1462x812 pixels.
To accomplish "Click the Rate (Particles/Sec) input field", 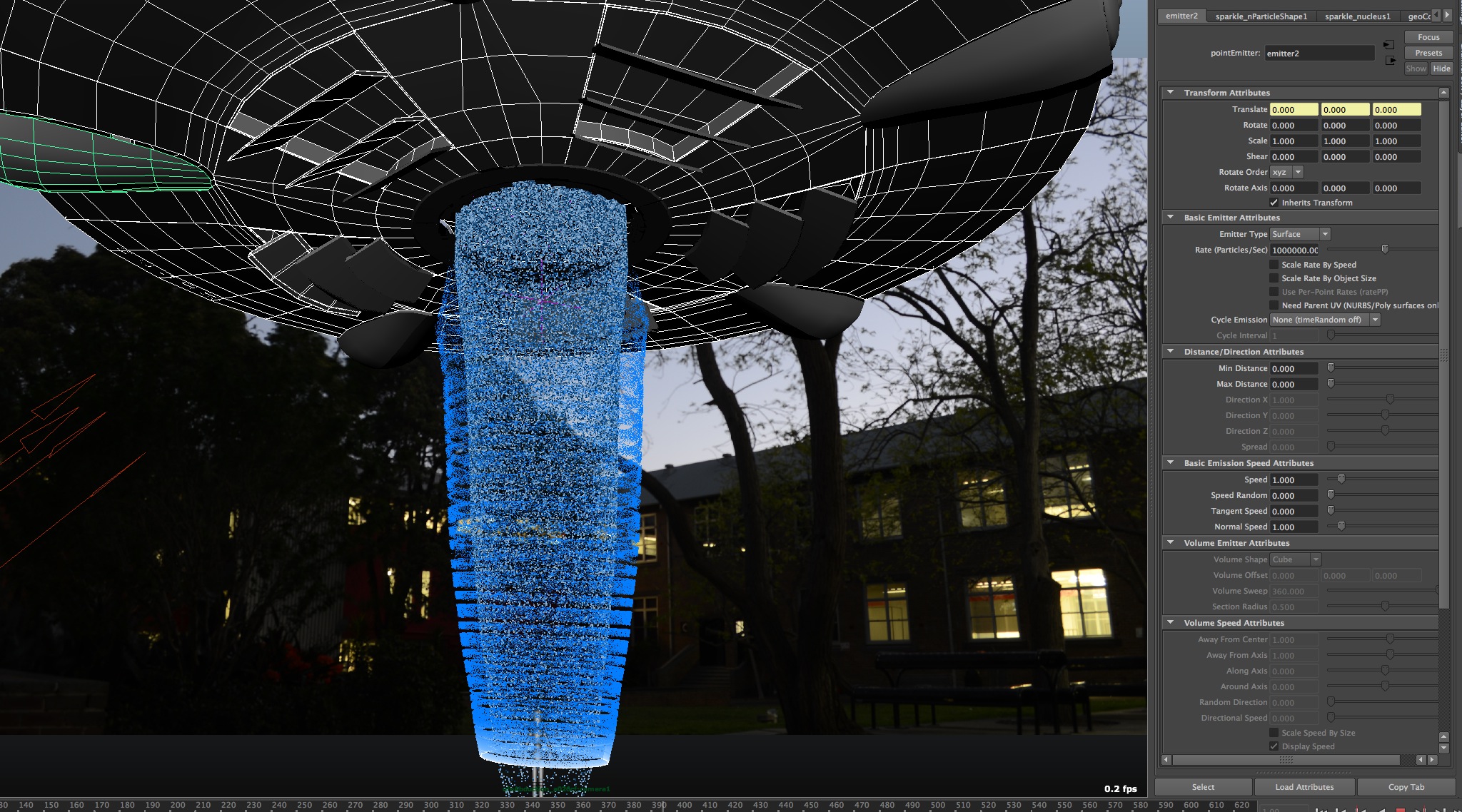I will click(1294, 250).
